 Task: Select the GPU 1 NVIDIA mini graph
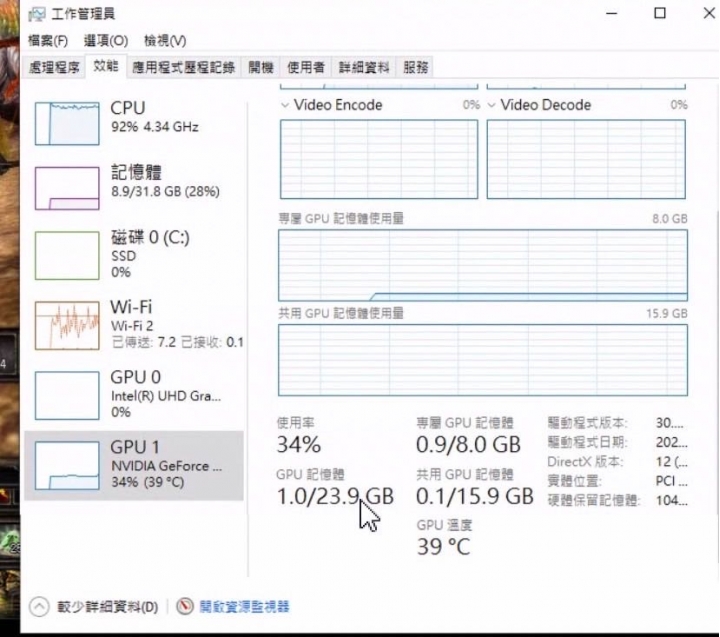67,466
